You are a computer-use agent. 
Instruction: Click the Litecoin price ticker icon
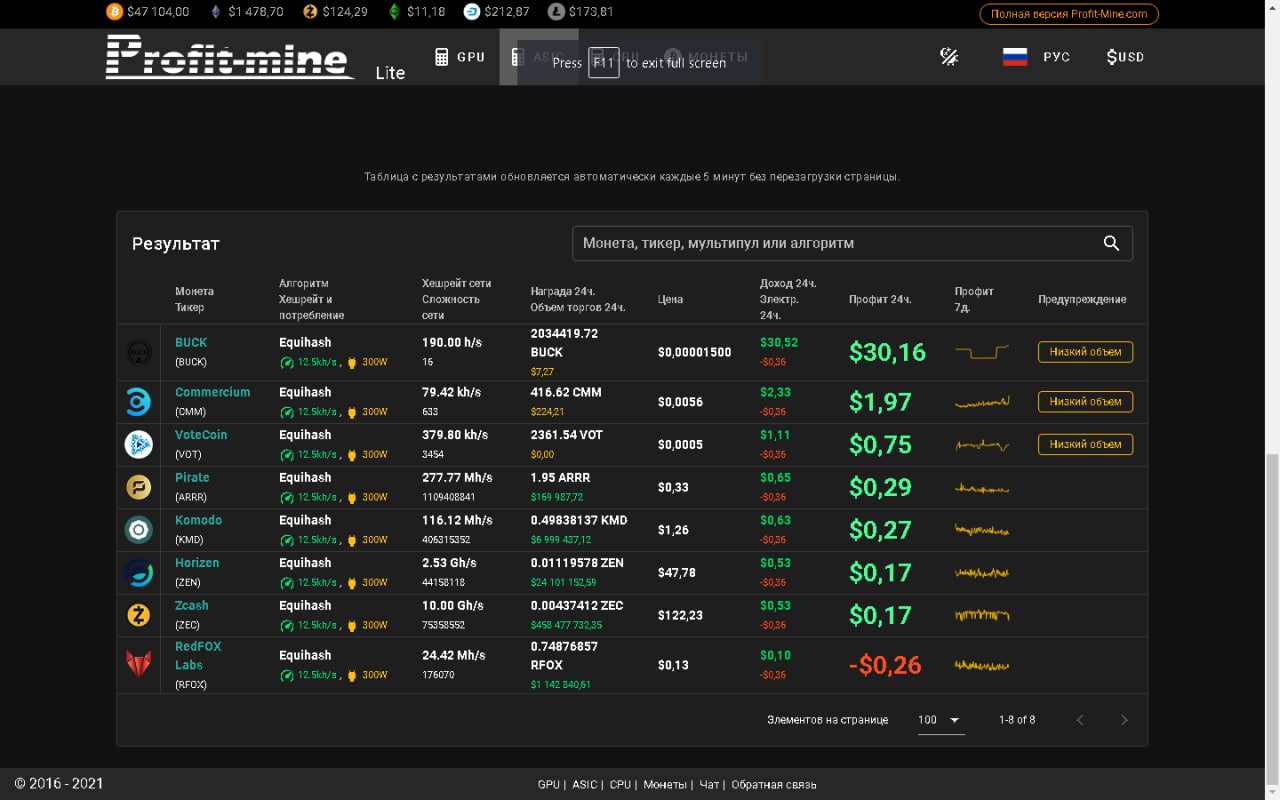(x=556, y=12)
